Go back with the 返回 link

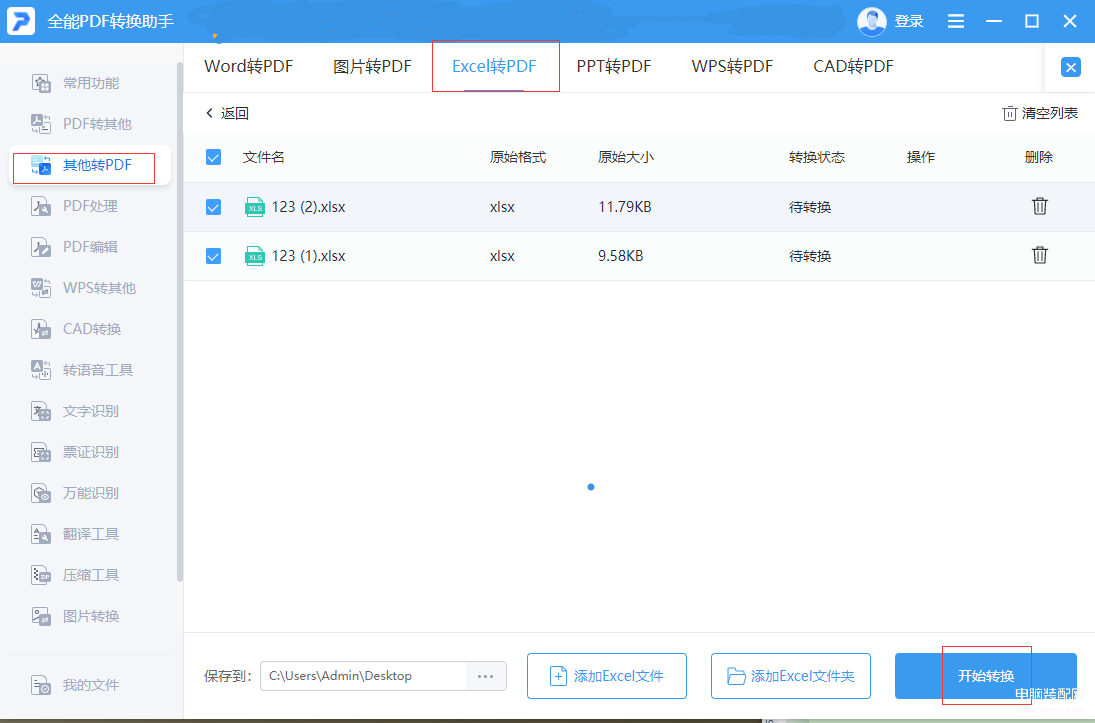pyautogui.click(x=228, y=113)
